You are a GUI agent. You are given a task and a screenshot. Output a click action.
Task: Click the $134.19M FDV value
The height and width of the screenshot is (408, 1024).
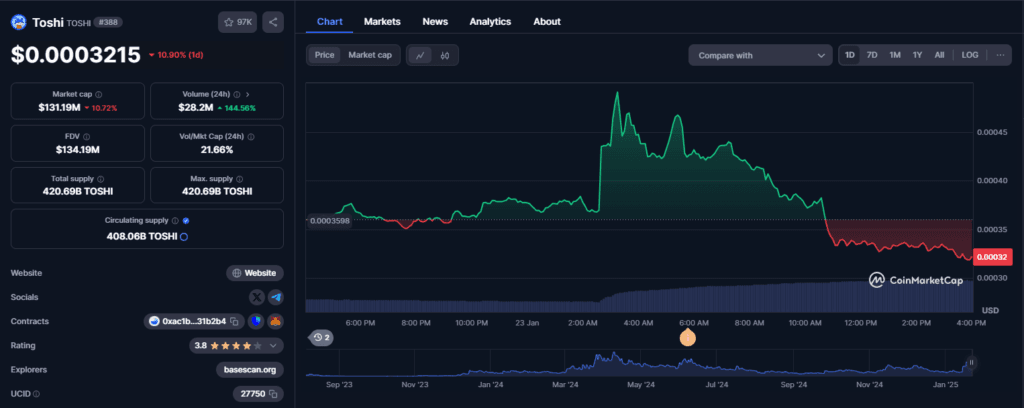(x=78, y=149)
